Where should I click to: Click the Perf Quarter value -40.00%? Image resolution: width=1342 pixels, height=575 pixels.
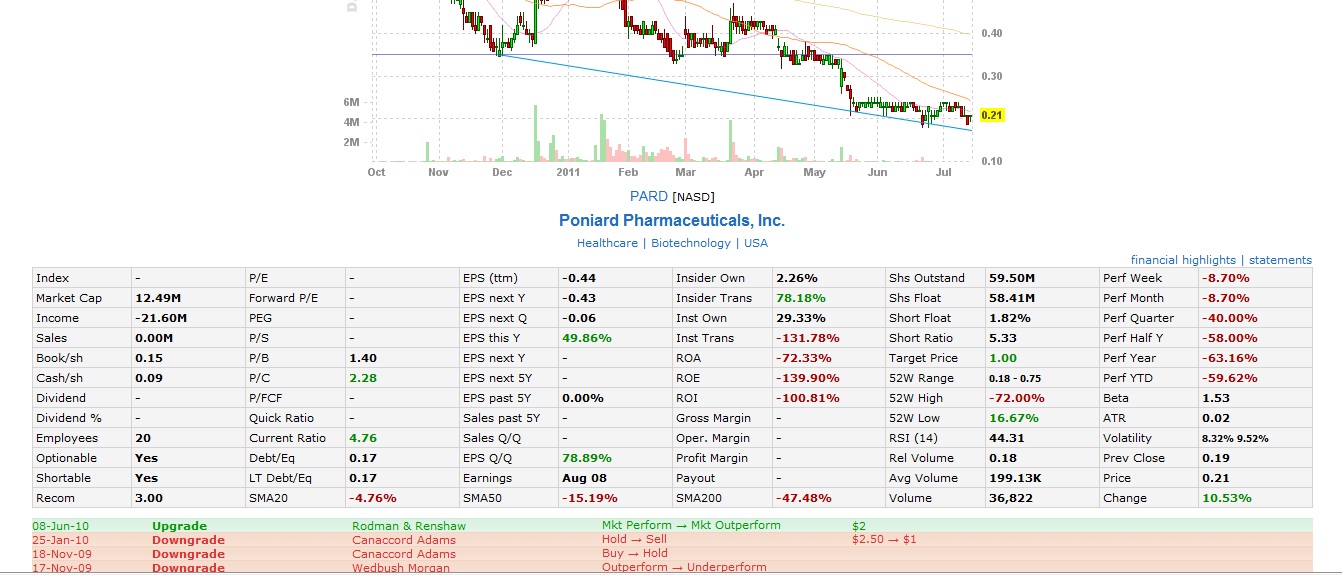[1230, 318]
